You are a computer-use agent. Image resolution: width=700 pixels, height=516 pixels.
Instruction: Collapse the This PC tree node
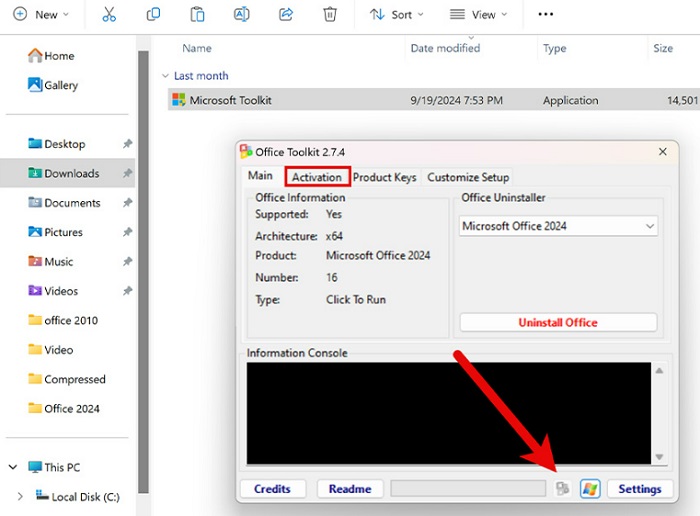(x=13, y=467)
